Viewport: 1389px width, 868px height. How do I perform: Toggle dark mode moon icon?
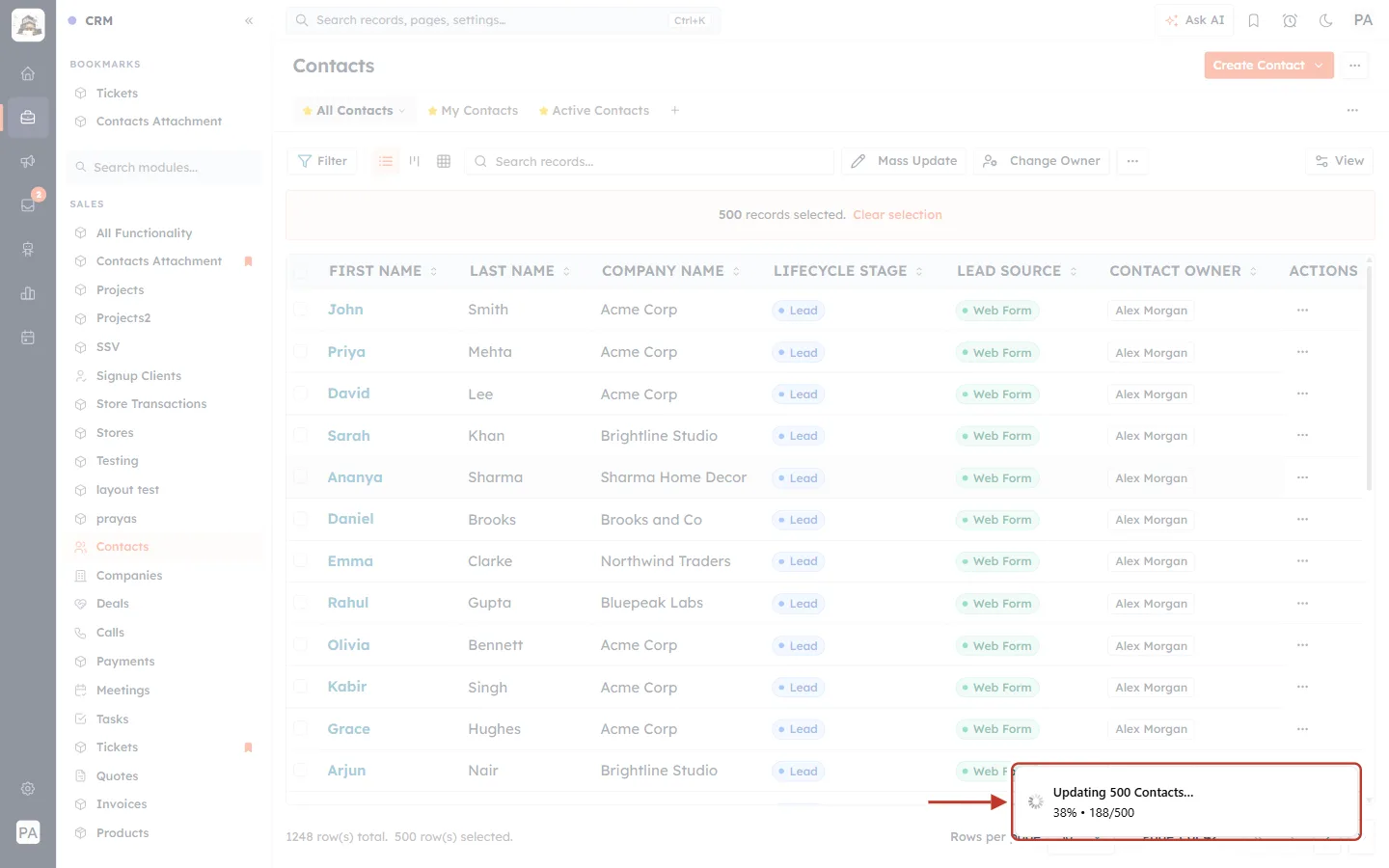[1325, 20]
